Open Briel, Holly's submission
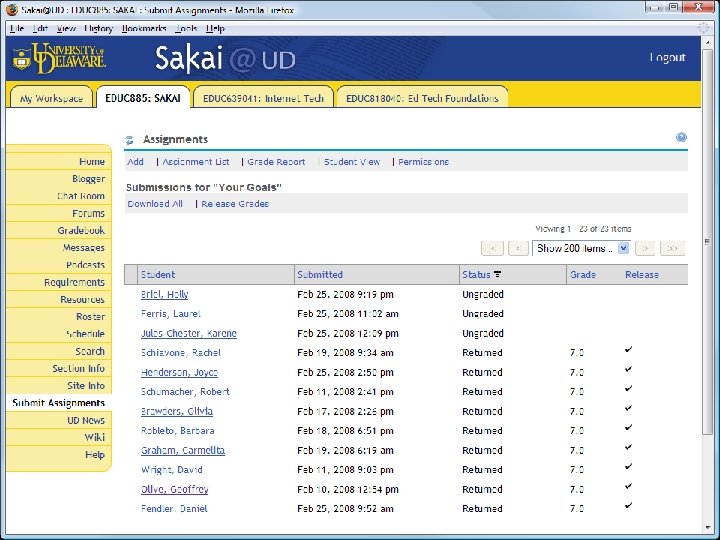 click(164, 294)
